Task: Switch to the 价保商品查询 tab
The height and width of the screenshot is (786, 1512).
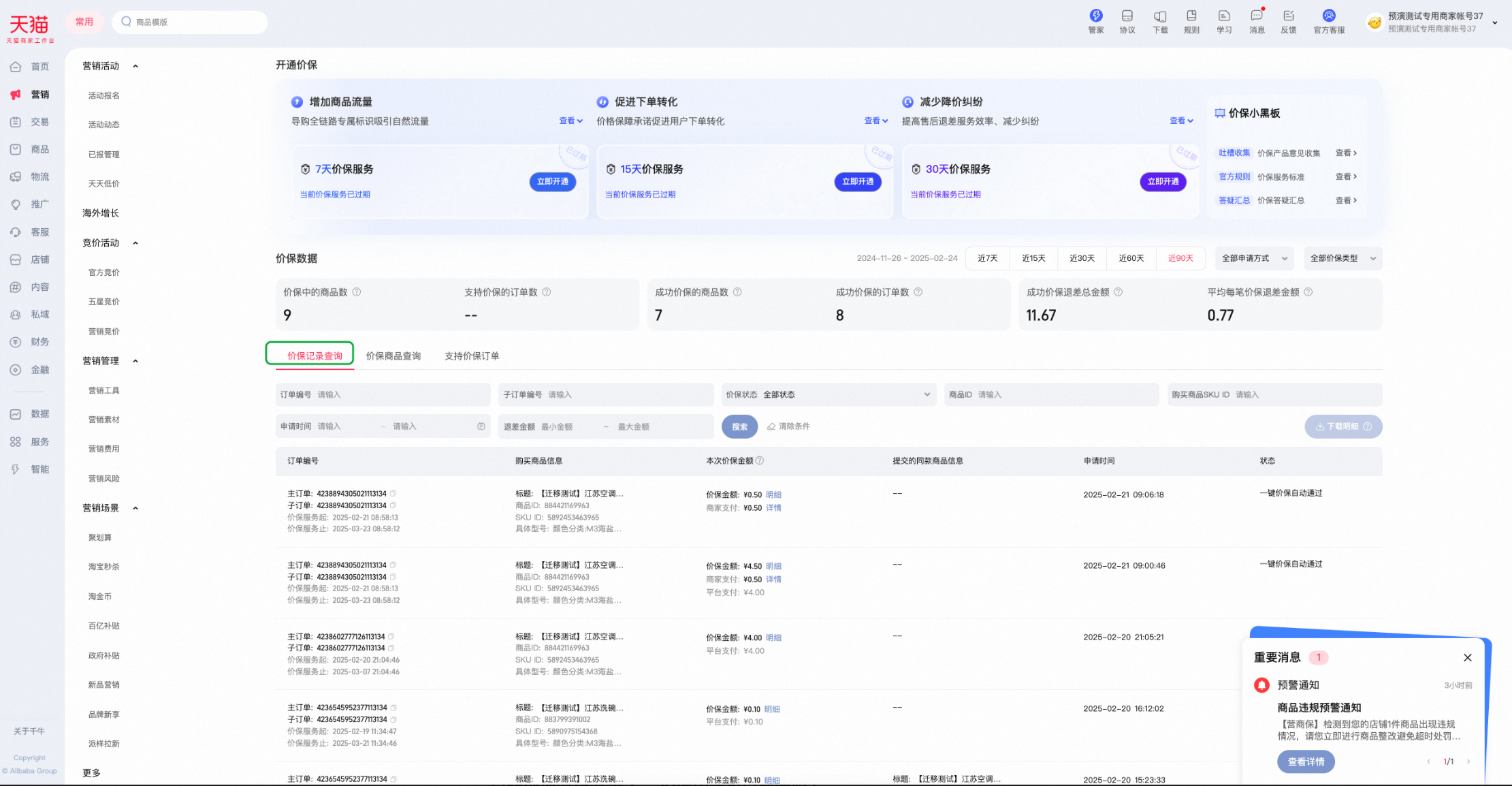Action: pos(393,356)
